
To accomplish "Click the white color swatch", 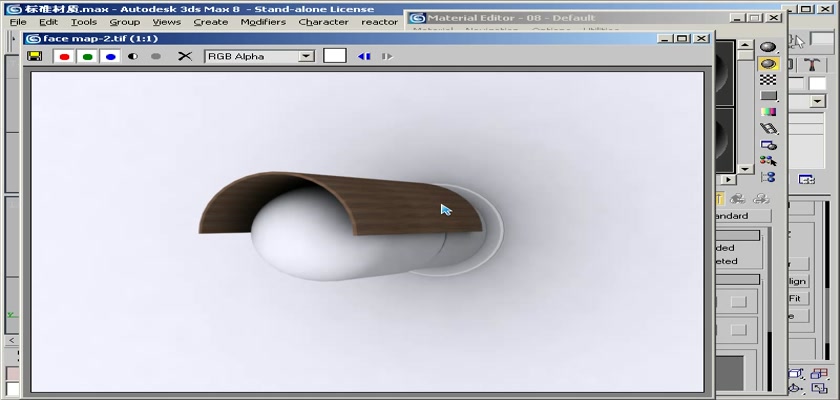I will tap(335, 56).
